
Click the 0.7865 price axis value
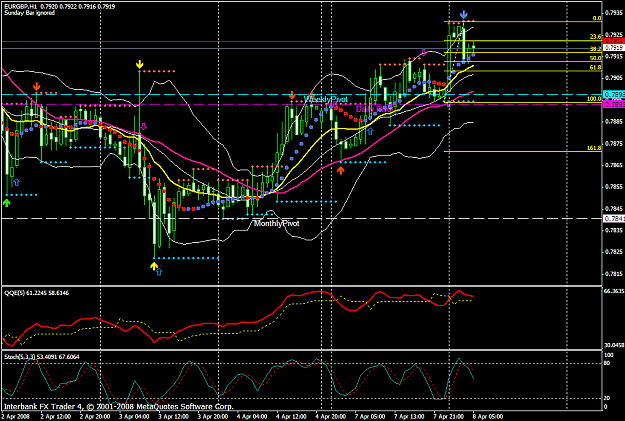pos(614,165)
